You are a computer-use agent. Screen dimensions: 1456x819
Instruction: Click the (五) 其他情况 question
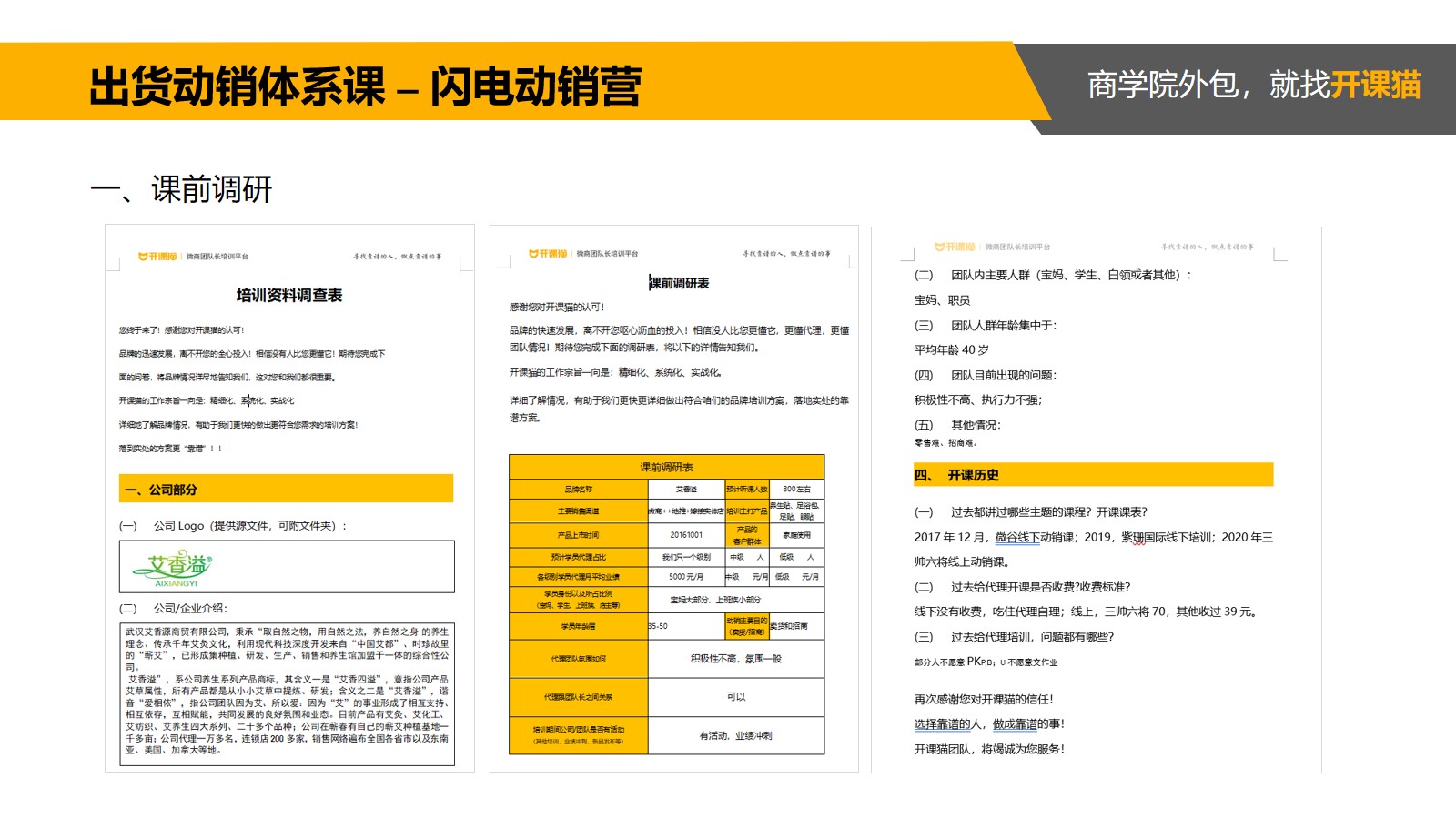click(x=957, y=425)
